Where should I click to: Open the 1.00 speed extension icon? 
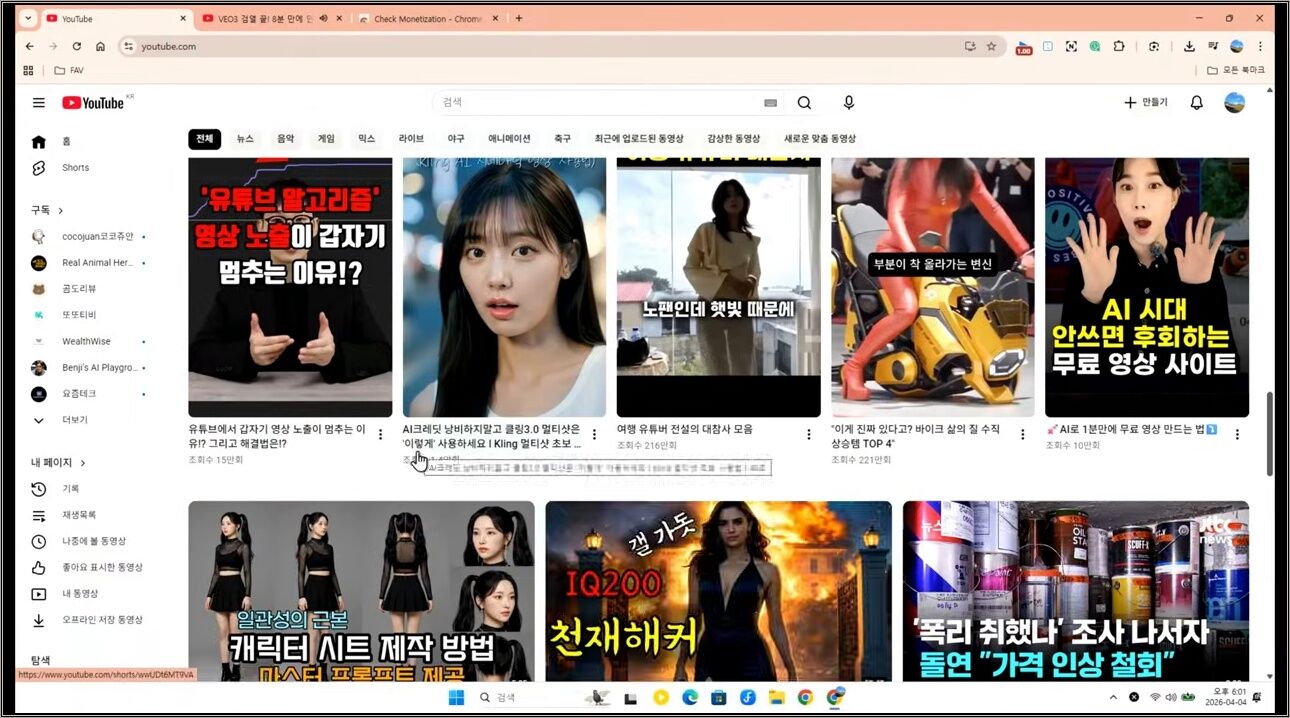pos(1023,47)
